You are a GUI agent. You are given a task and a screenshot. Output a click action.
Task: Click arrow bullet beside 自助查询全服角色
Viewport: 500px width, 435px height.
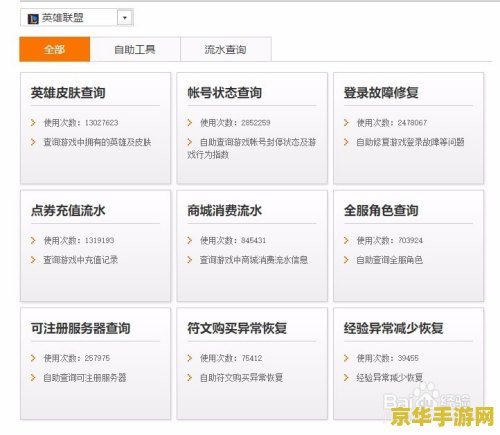346,260
